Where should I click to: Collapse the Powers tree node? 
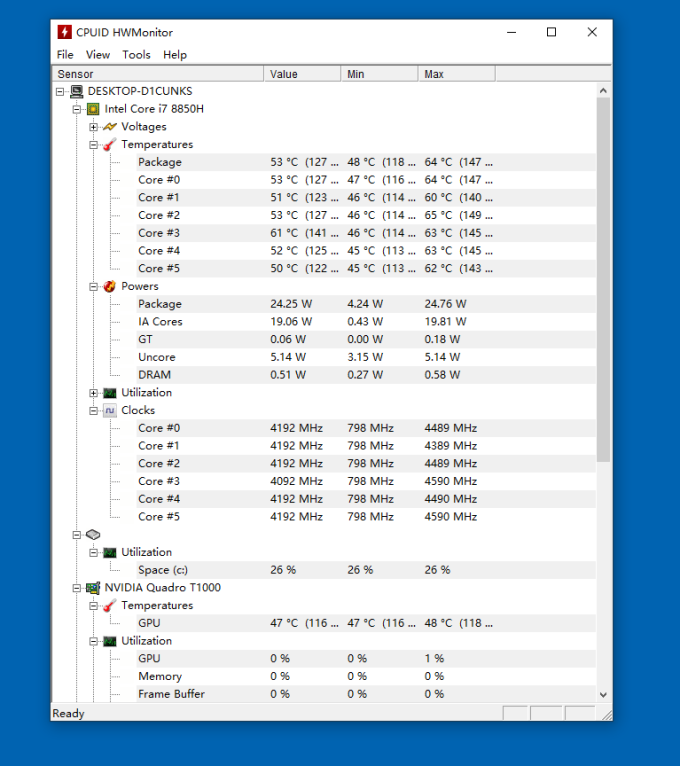93,287
